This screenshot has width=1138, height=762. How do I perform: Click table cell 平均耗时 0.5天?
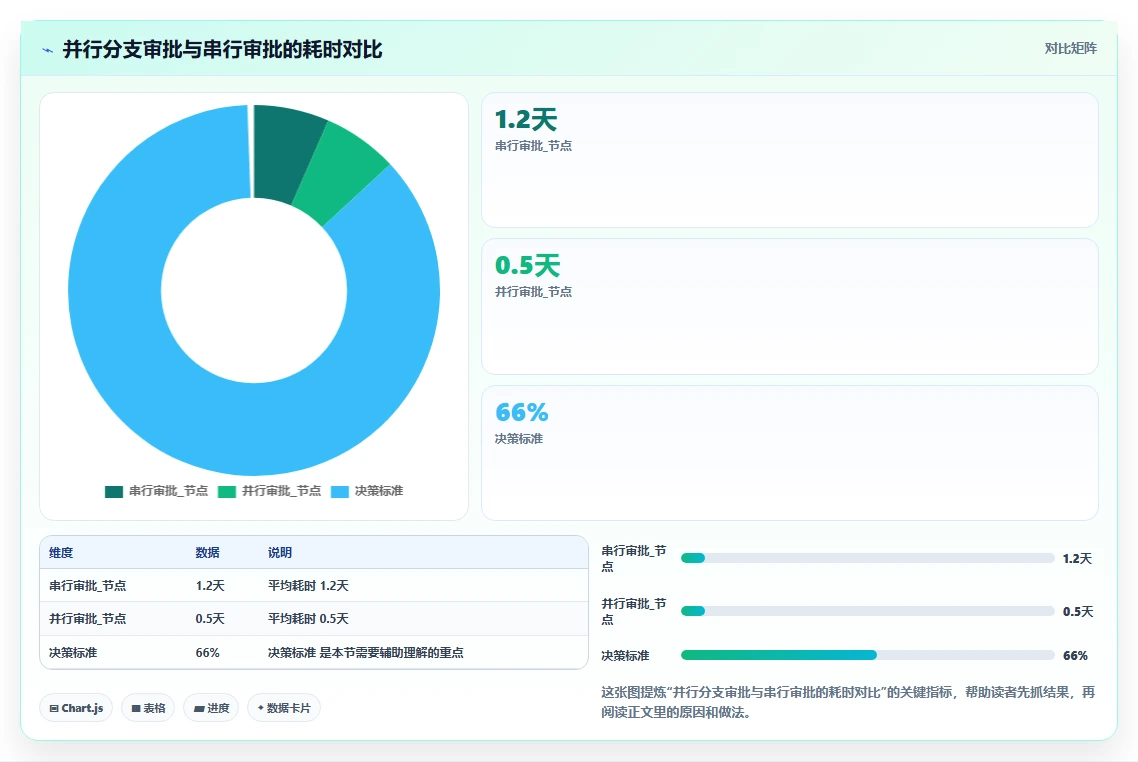click(x=308, y=619)
